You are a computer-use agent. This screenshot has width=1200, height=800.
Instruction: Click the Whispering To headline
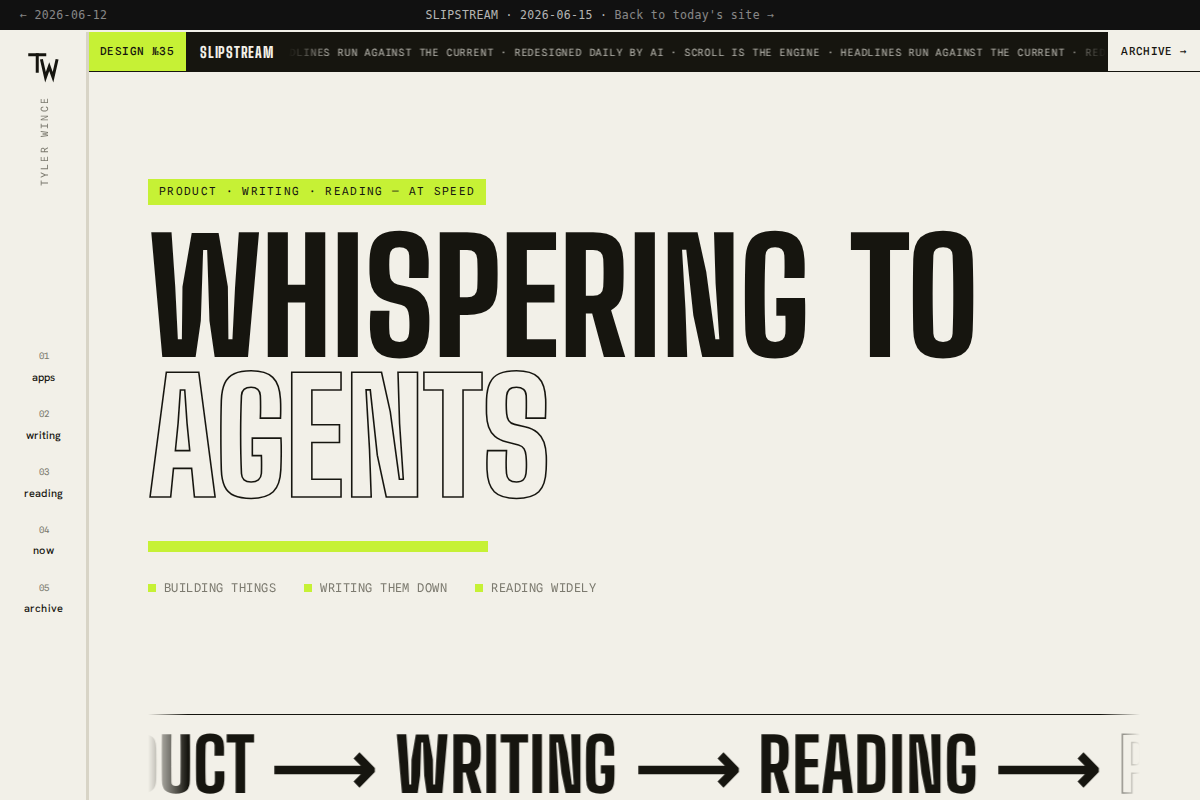[x=561, y=294]
